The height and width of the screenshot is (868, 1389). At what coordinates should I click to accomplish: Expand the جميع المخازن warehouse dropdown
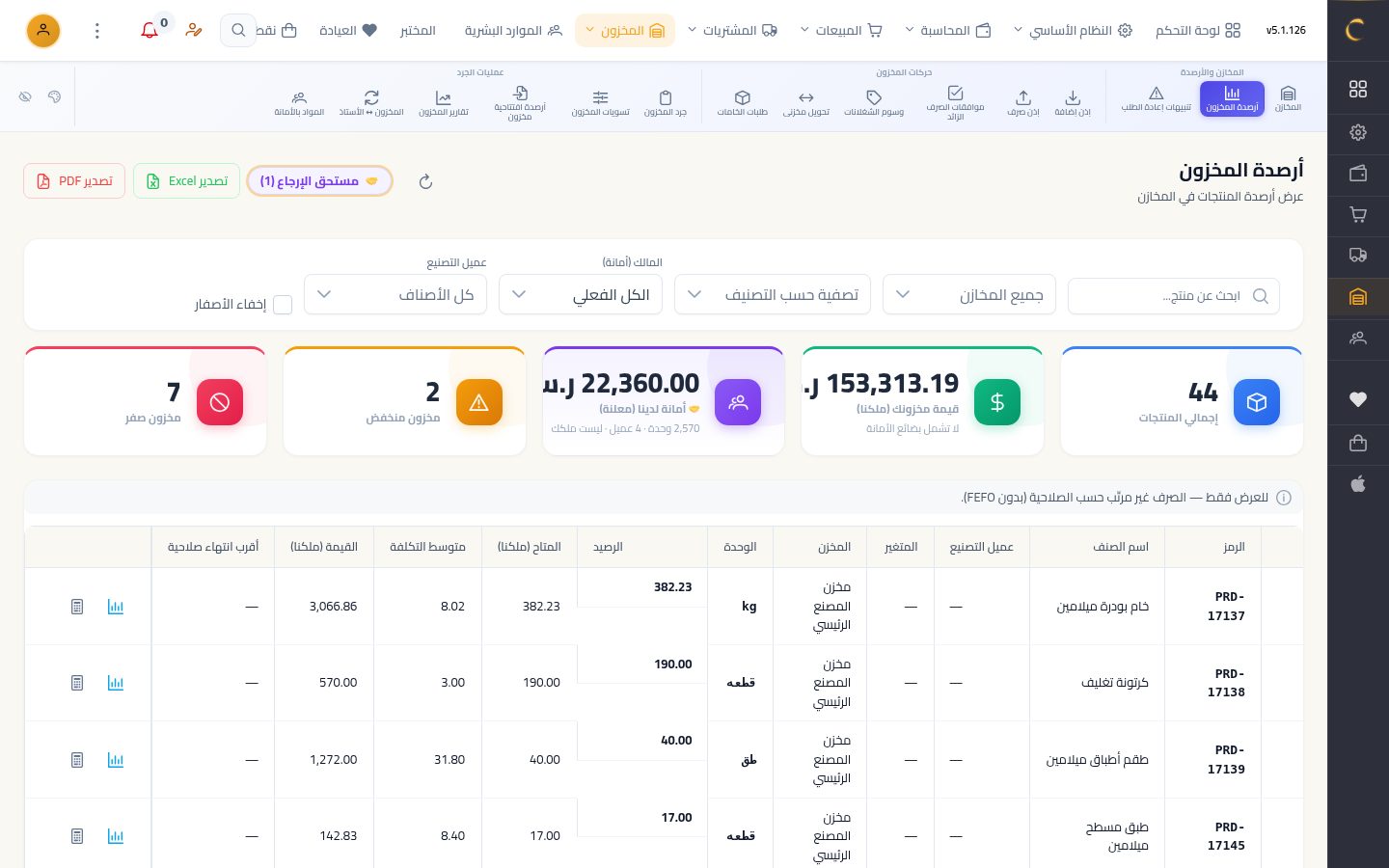coord(969,295)
